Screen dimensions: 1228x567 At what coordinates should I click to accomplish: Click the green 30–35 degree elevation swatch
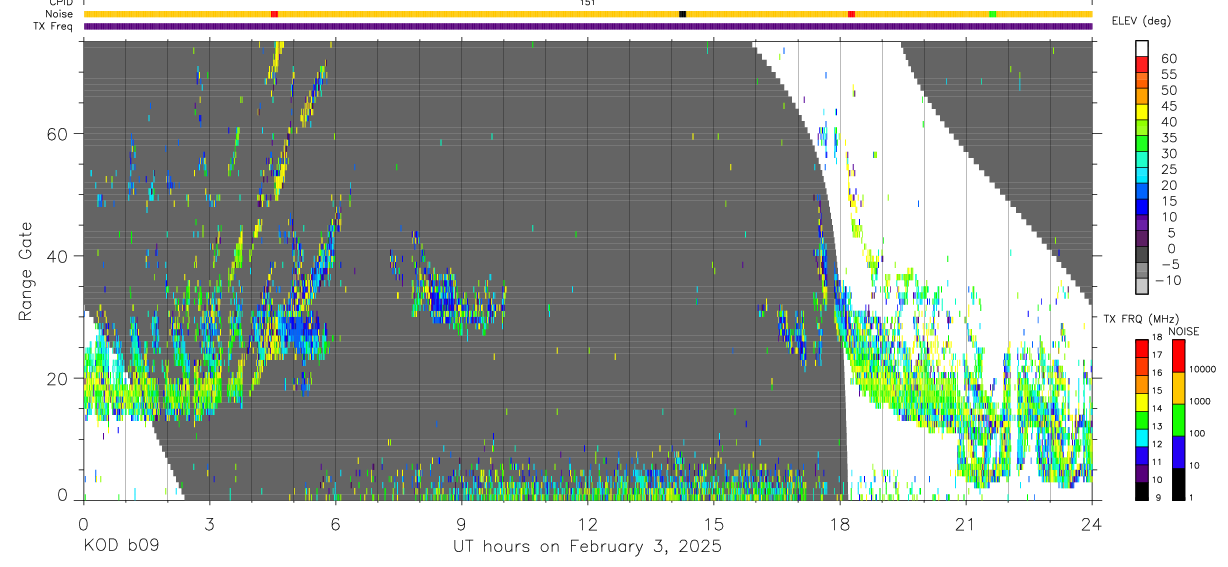point(1142,143)
